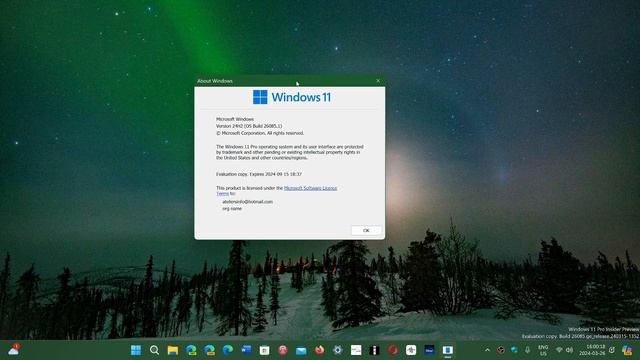Click the org name text

[232, 209]
